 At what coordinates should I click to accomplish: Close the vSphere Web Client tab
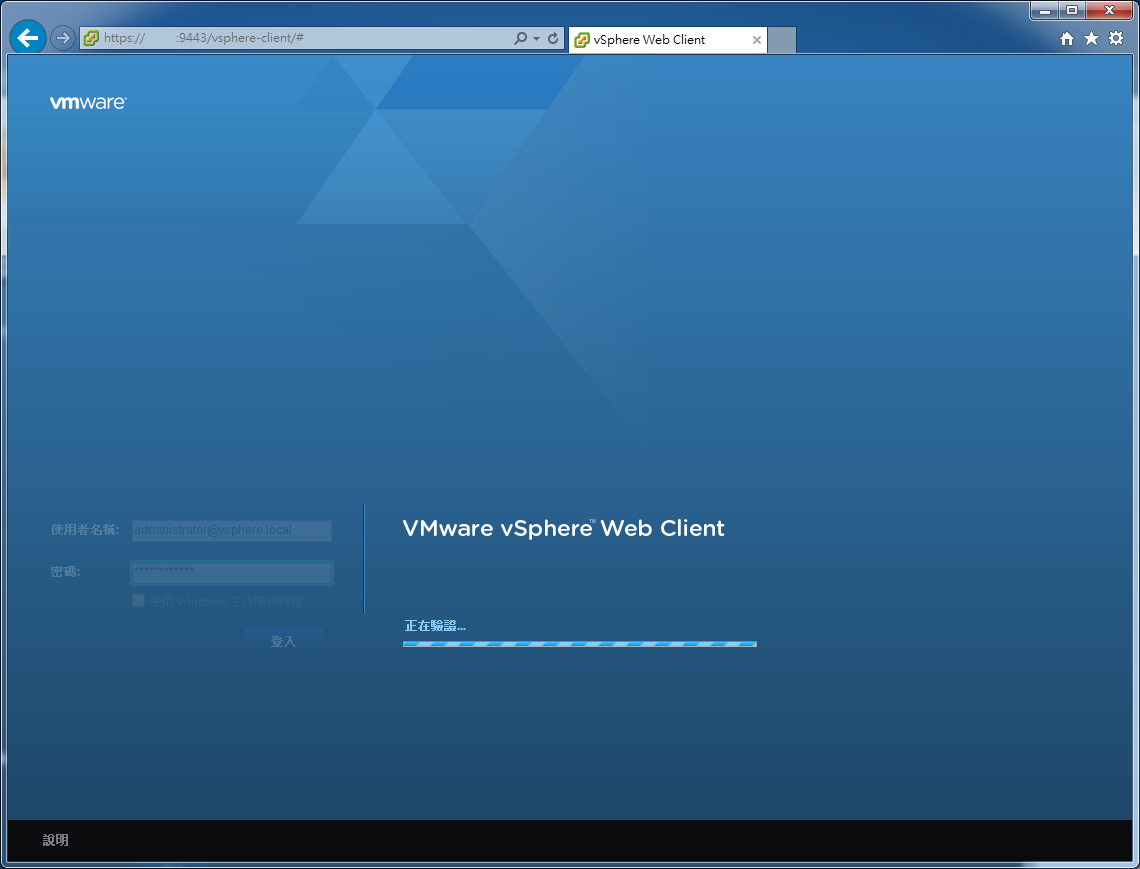point(757,39)
